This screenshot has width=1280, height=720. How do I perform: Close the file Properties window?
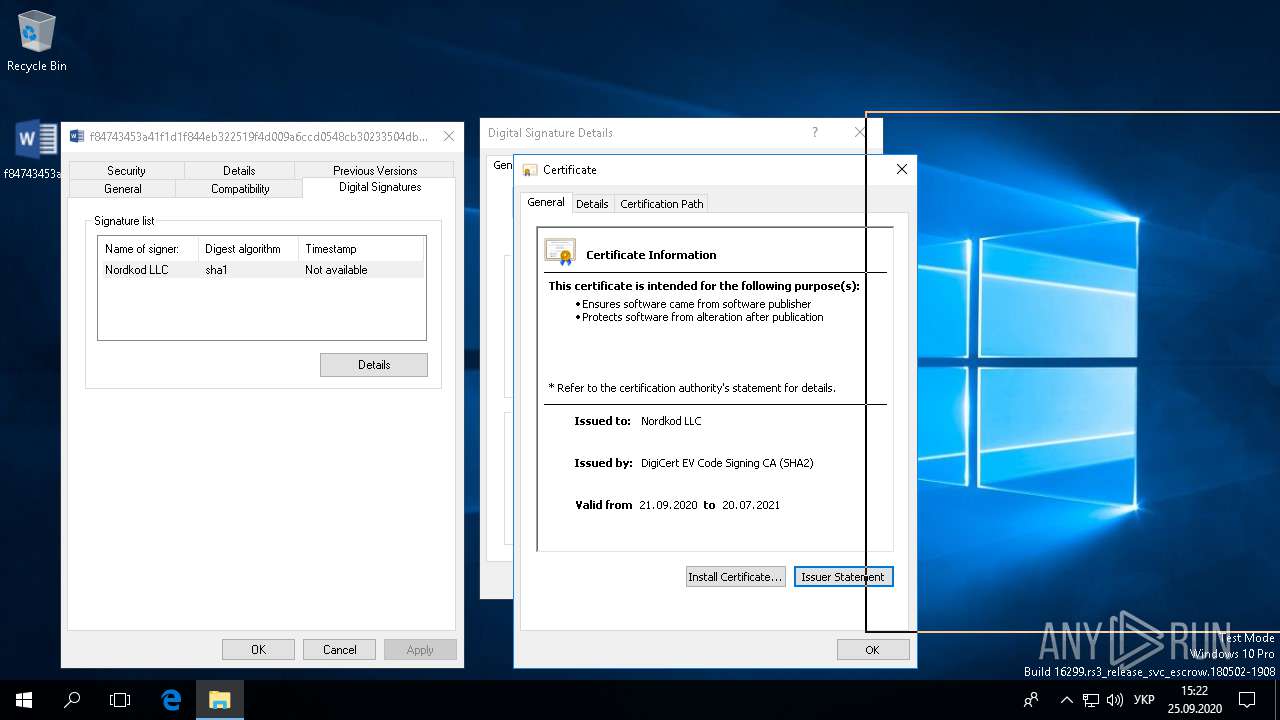(x=448, y=136)
